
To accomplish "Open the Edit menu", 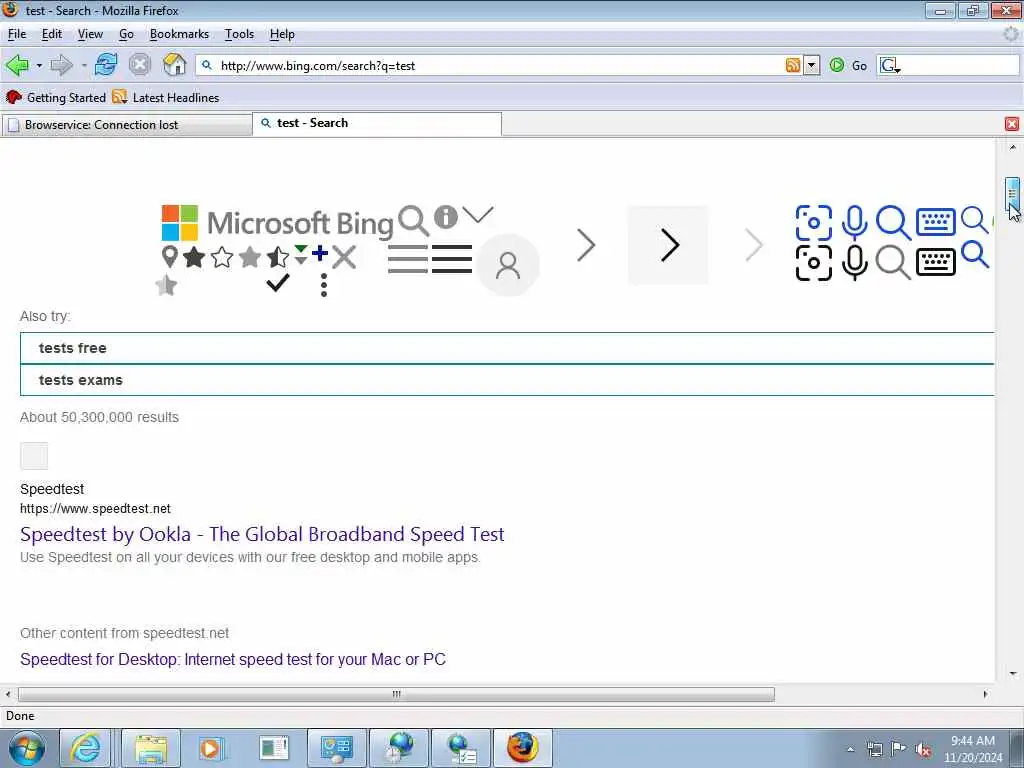I will point(52,34).
